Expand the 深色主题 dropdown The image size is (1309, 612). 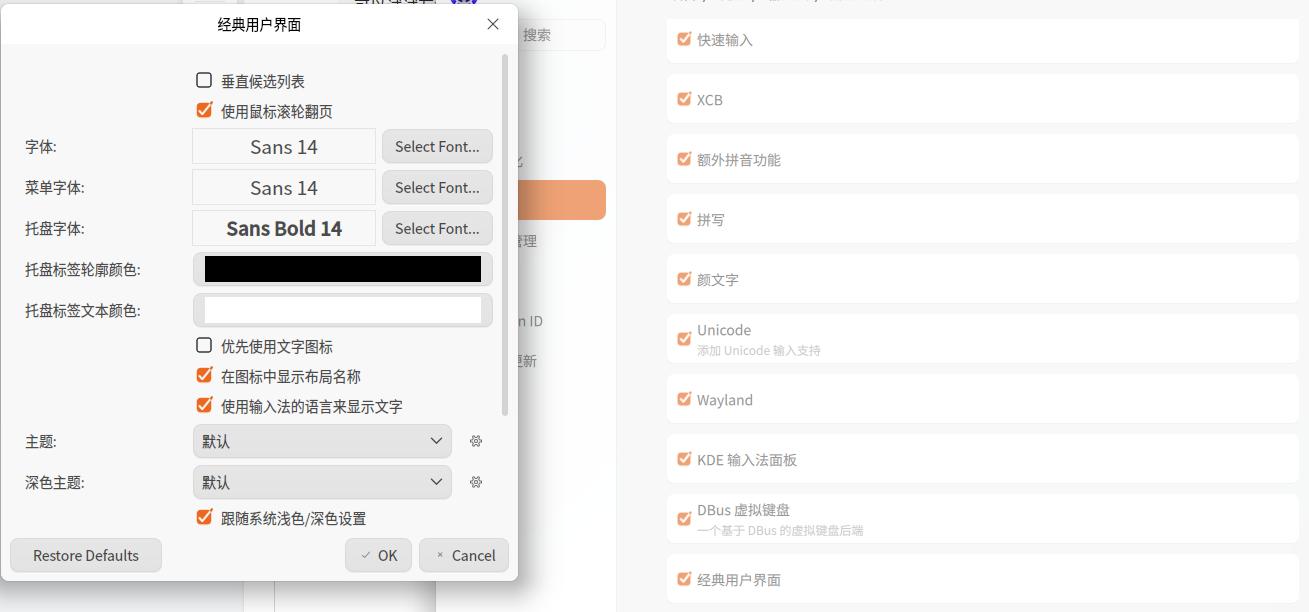click(322, 482)
